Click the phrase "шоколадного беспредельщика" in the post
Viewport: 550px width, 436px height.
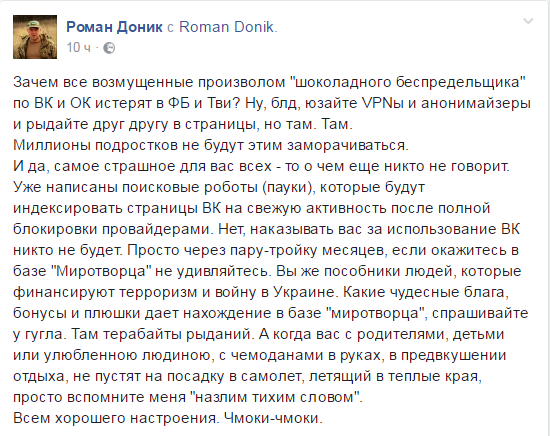point(407,82)
